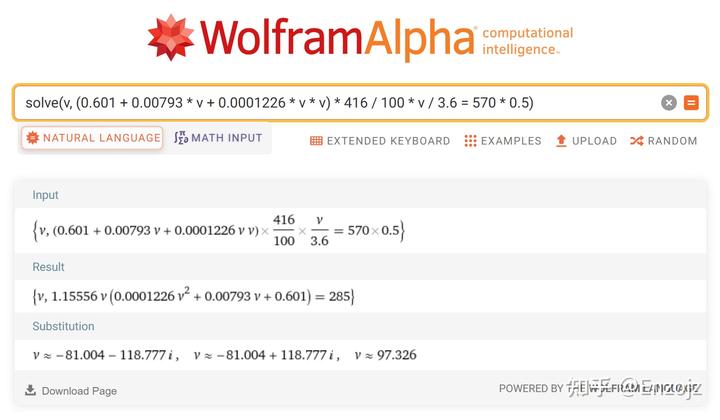720x420 pixels.
Task: Click the computational intelligence tagline
Action: [x=527, y=41]
